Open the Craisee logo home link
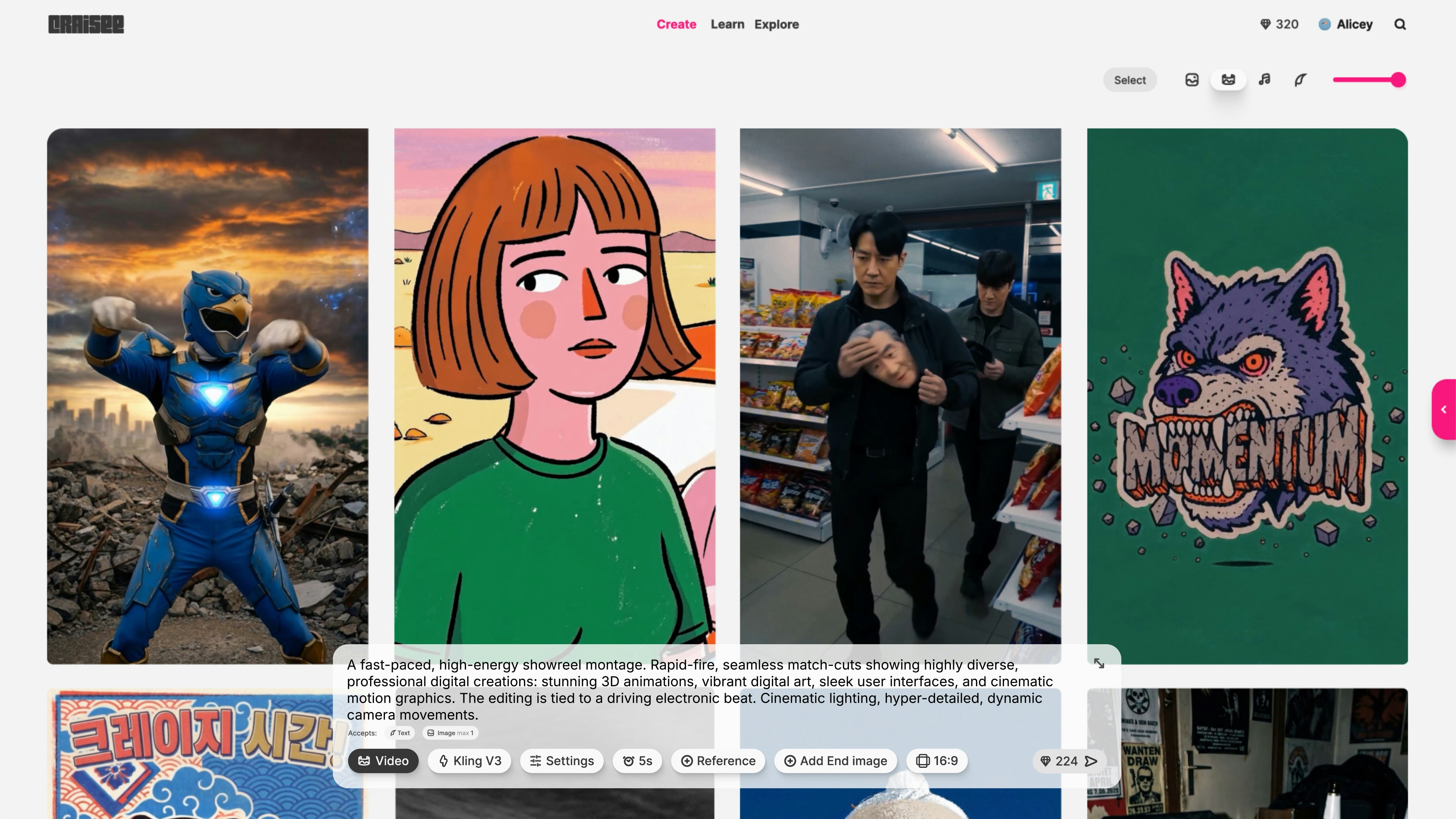The image size is (1456, 819). tap(86, 24)
